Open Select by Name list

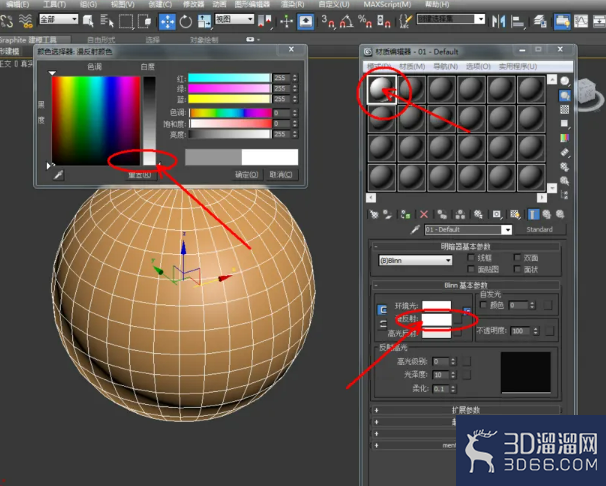click(x=107, y=21)
